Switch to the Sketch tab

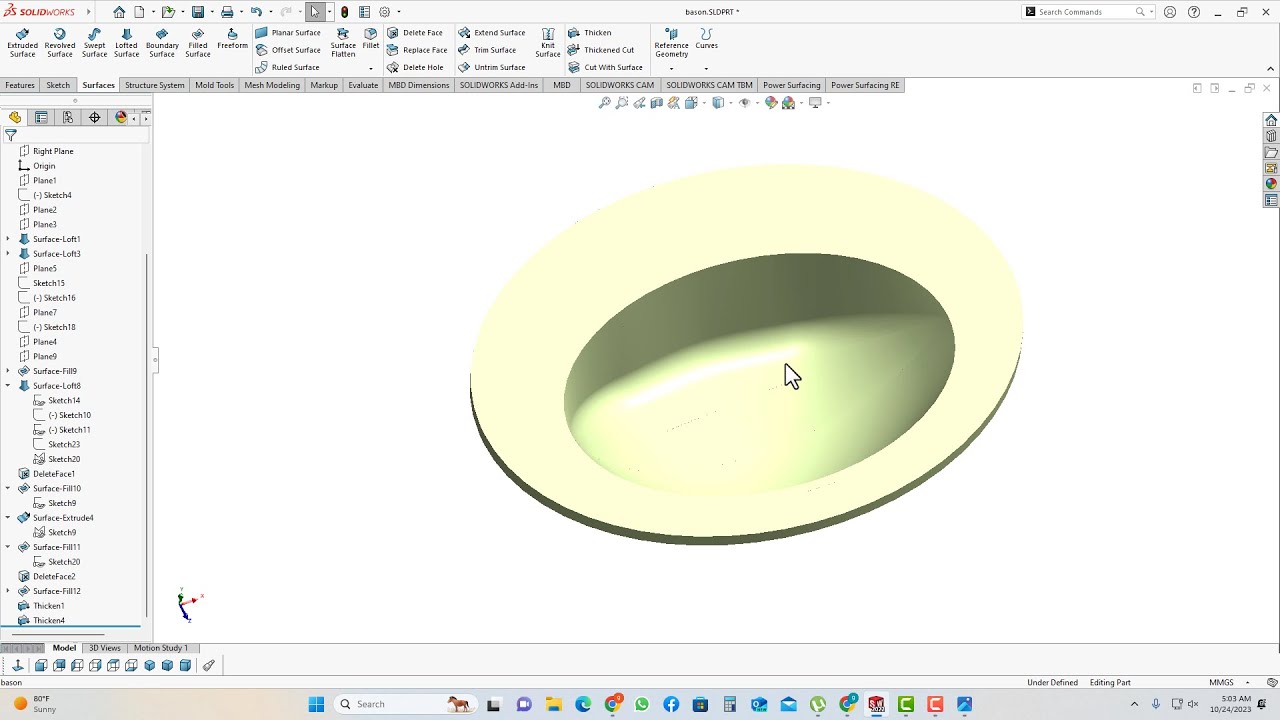58,85
